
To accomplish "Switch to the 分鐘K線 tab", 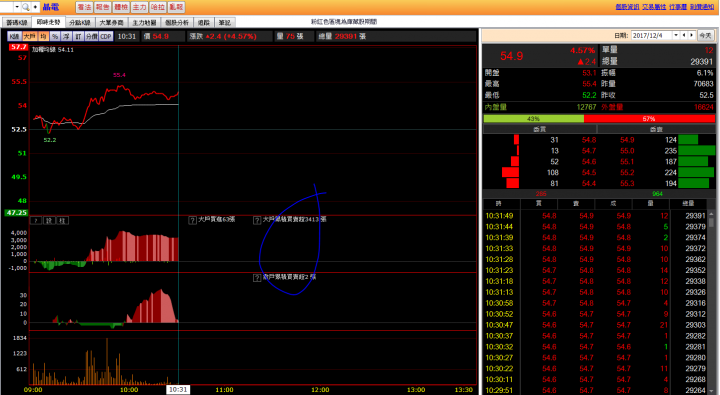I will [x=80, y=23].
